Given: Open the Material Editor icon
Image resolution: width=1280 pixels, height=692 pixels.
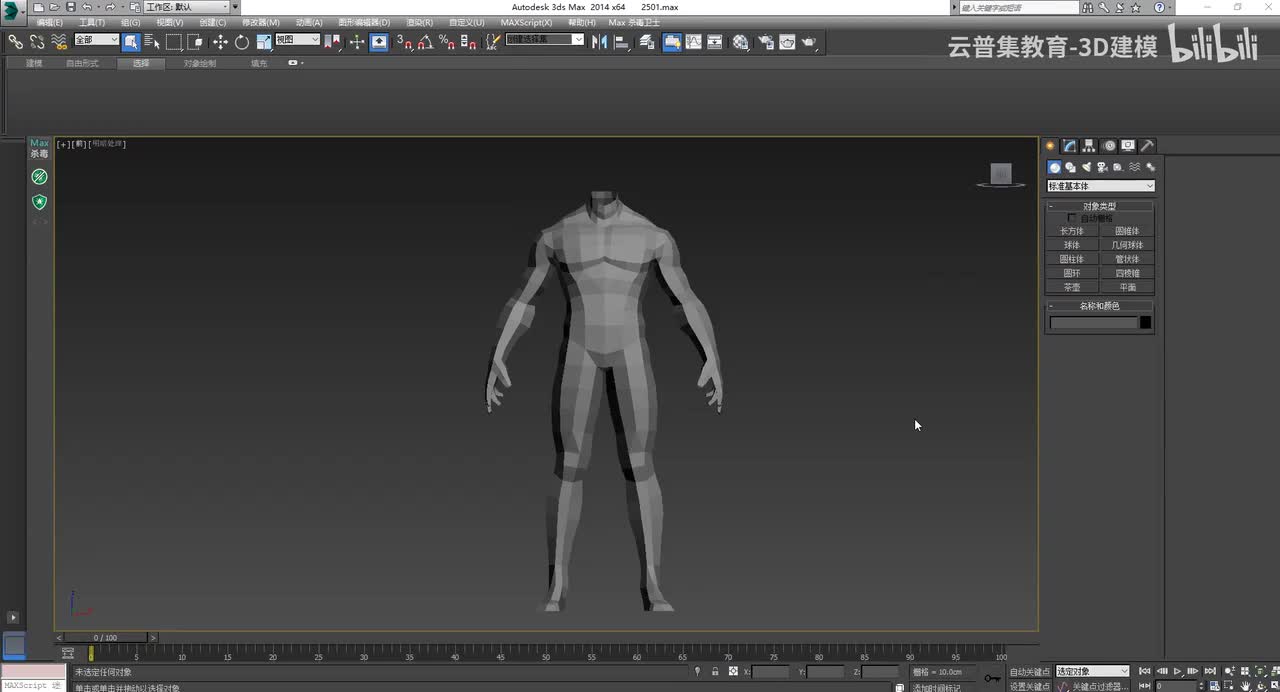Looking at the screenshot, I should tap(740, 42).
